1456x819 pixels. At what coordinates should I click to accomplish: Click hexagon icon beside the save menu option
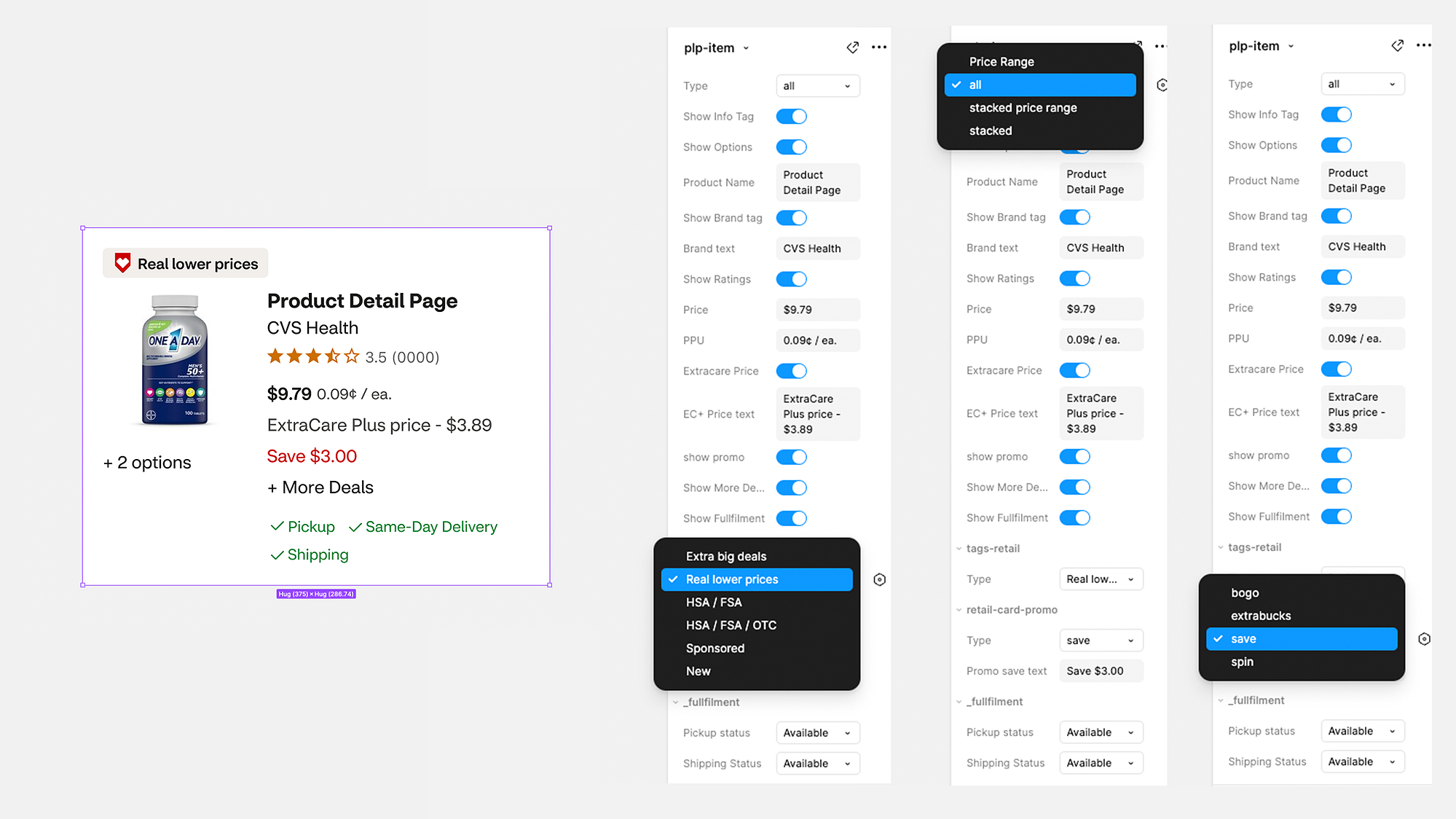point(1425,639)
